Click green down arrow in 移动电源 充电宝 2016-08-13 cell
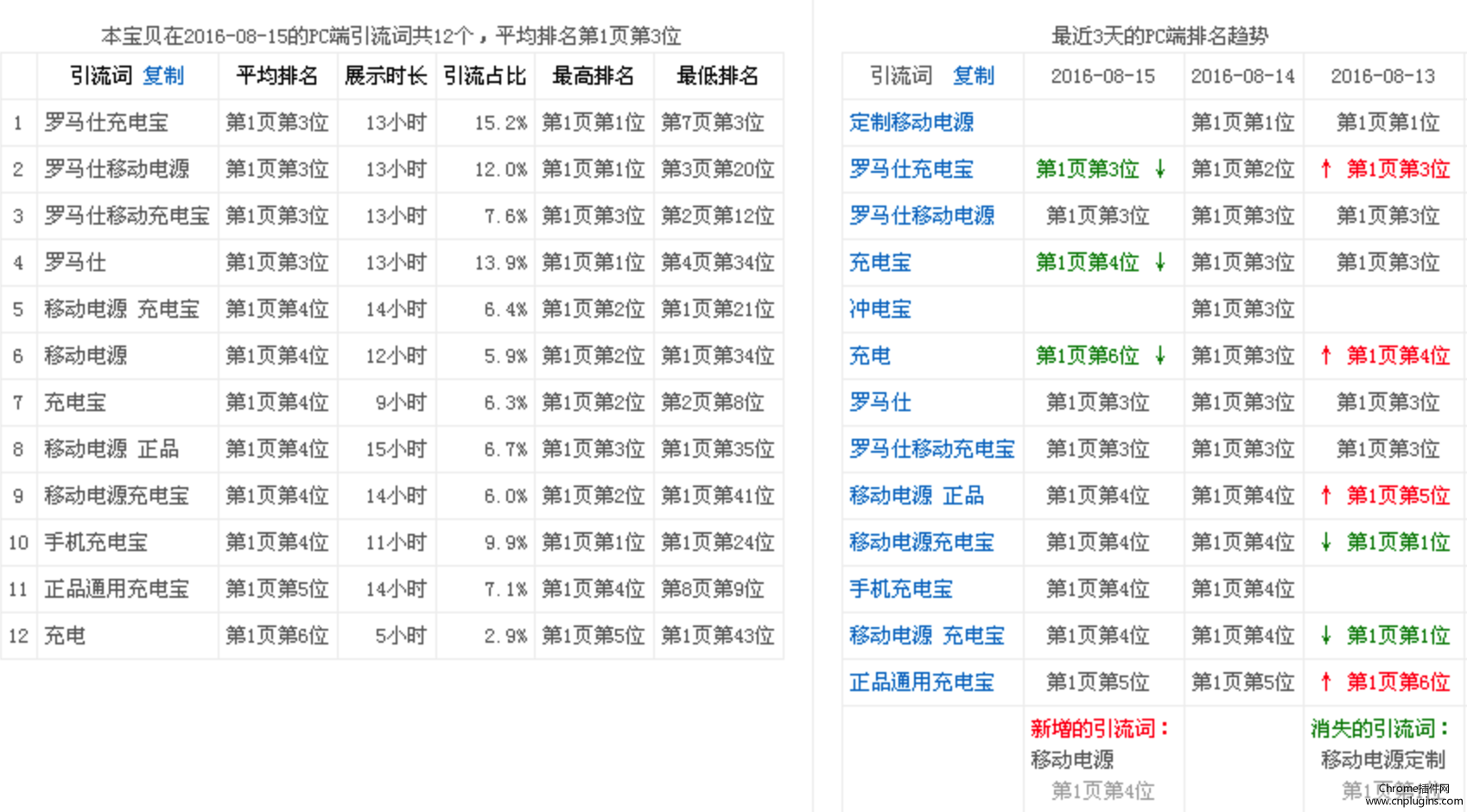This screenshot has height=812, width=1467. pyautogui.click(x=1326, y=636)
